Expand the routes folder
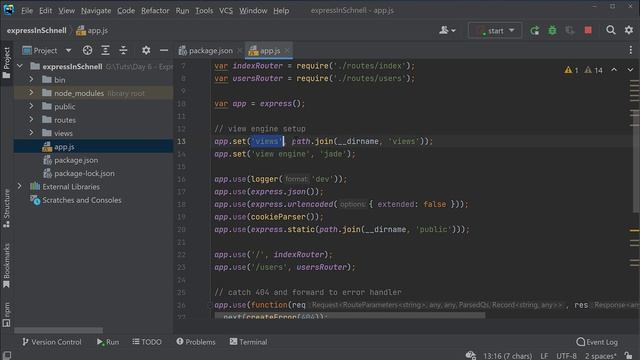The height and width of the screenshot is (360, 640). (x=31, y=120)
